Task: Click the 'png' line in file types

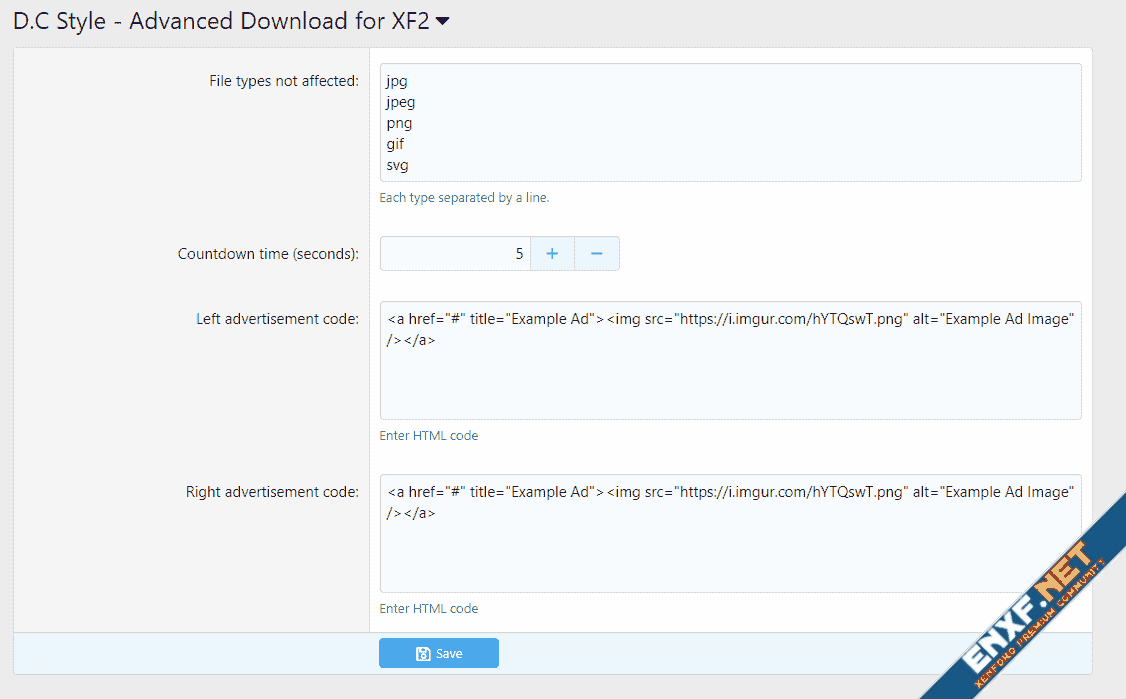Action: pyautogui.click(x=399, y=123)
